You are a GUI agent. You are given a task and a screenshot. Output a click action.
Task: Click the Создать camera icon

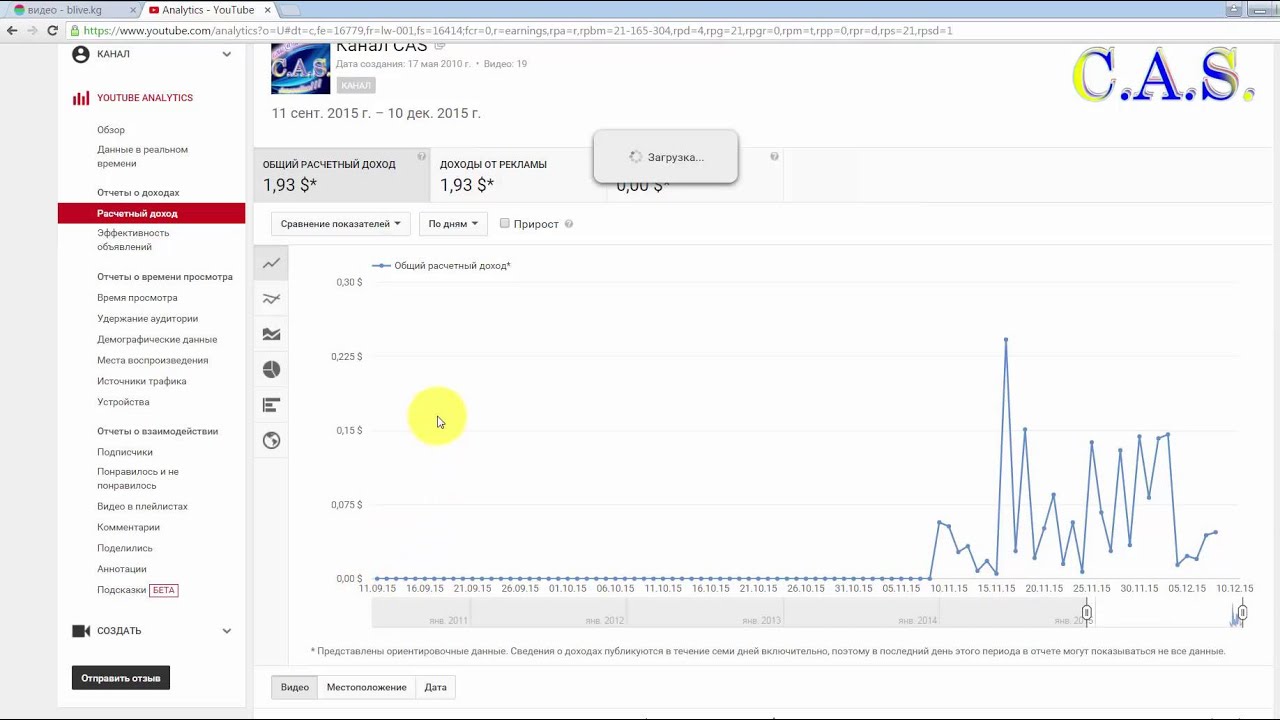tap(81, 631)
